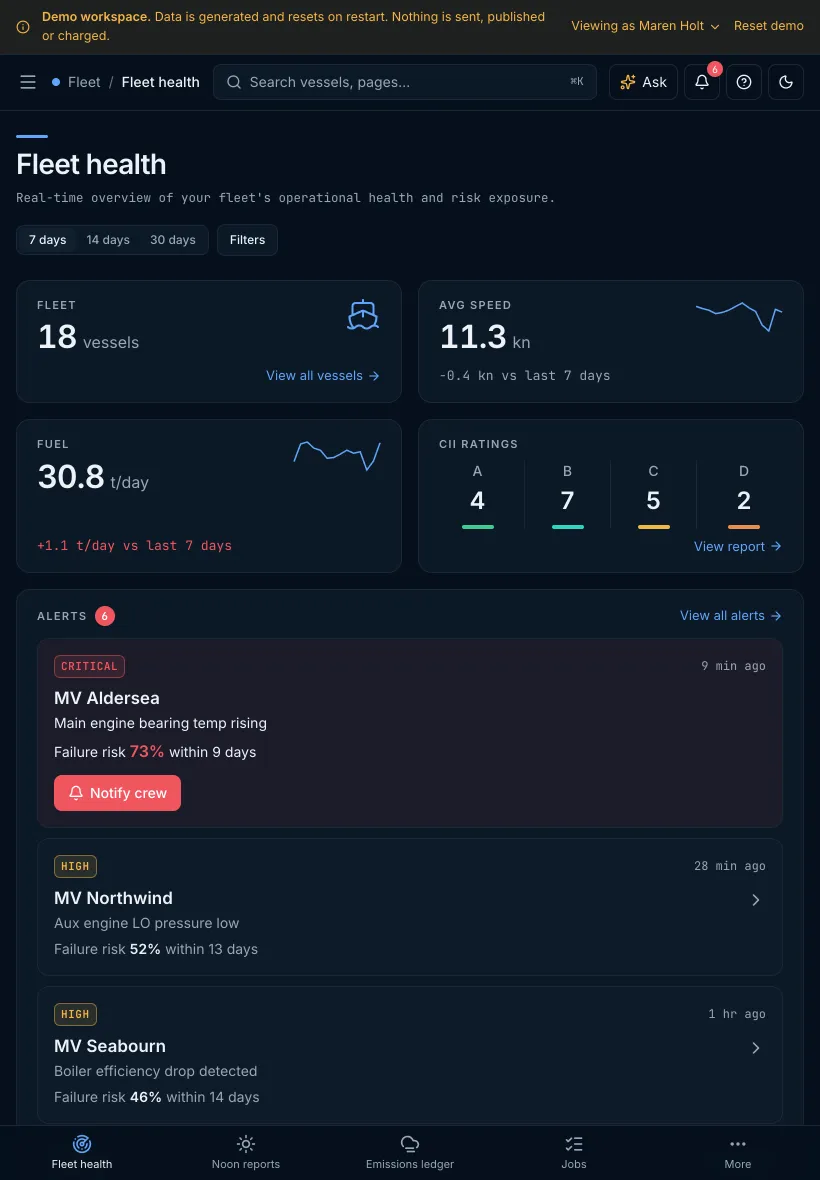The image size is (820, 1180).
Task: Select CII rating C count
Action: point(654,500)
